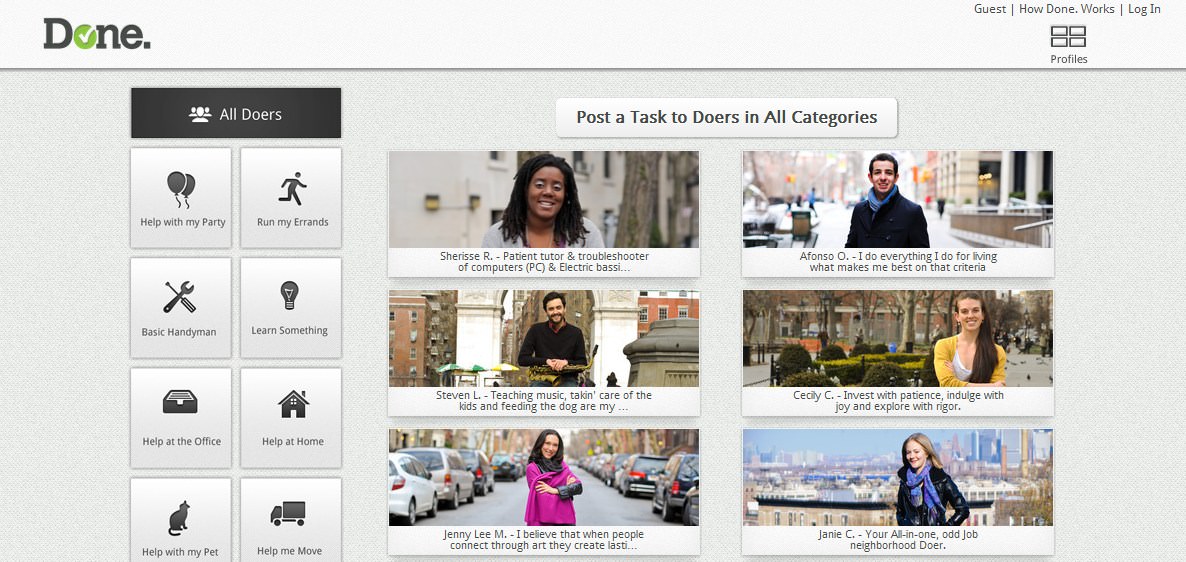Click Afonso O. description caption
Image resolution: width=1186 pixels, height=562 pixels.
tap(898, 262)
